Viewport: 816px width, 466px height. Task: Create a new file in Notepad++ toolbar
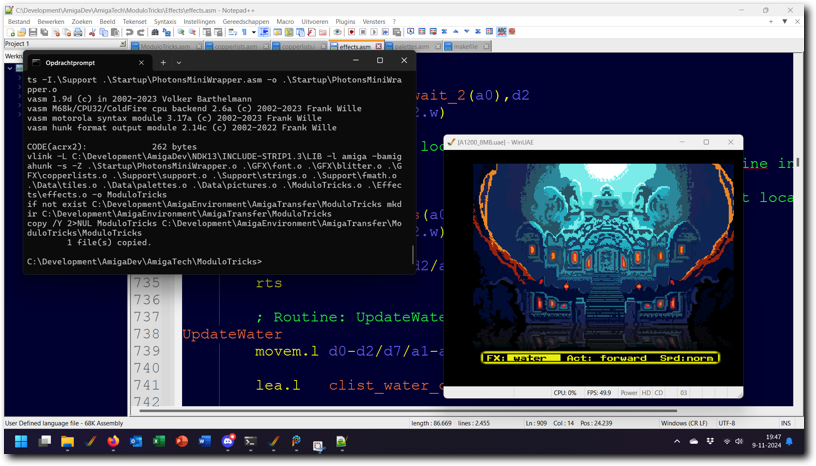[x=10, y=32]
